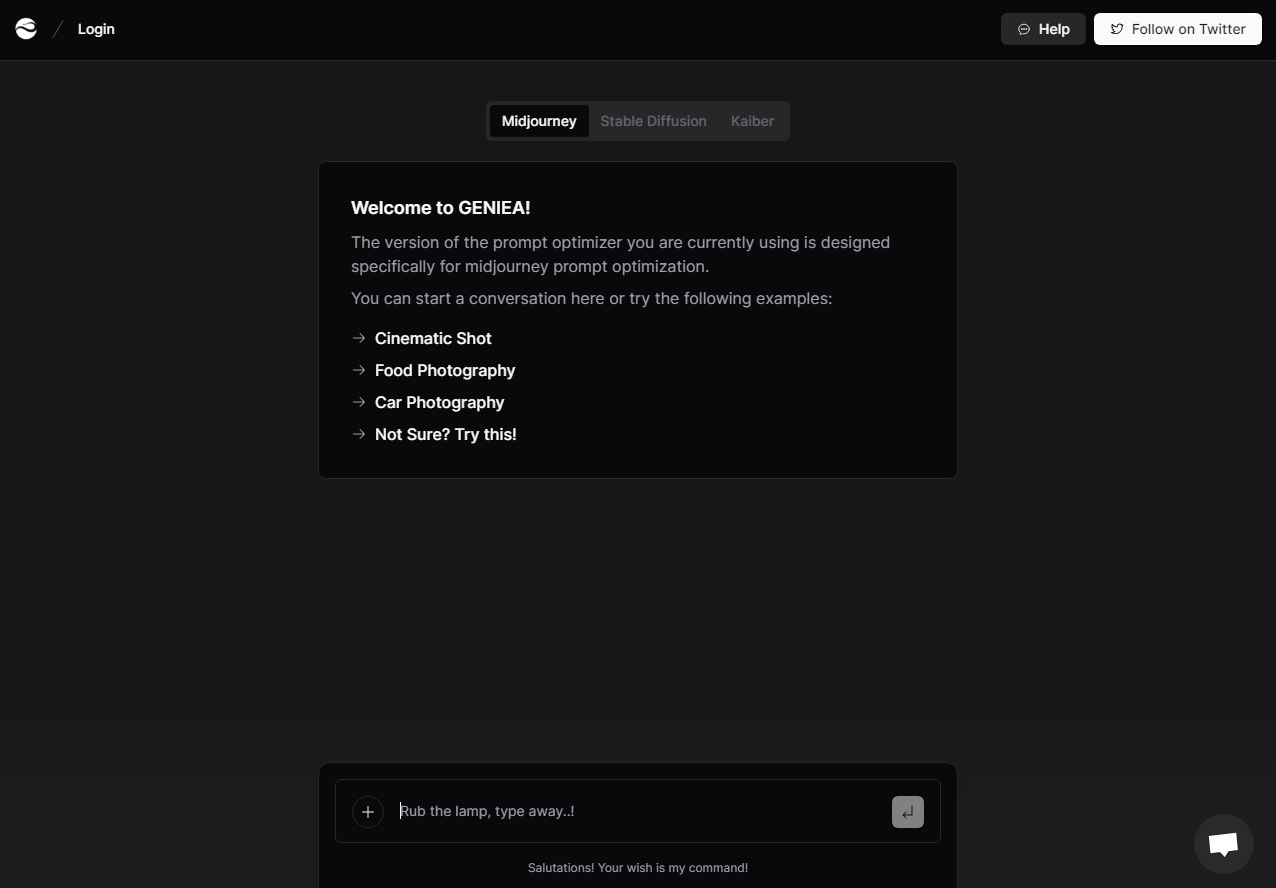Try the Food Photography example
Screen dimensions: 1276x888
[445, 370]
